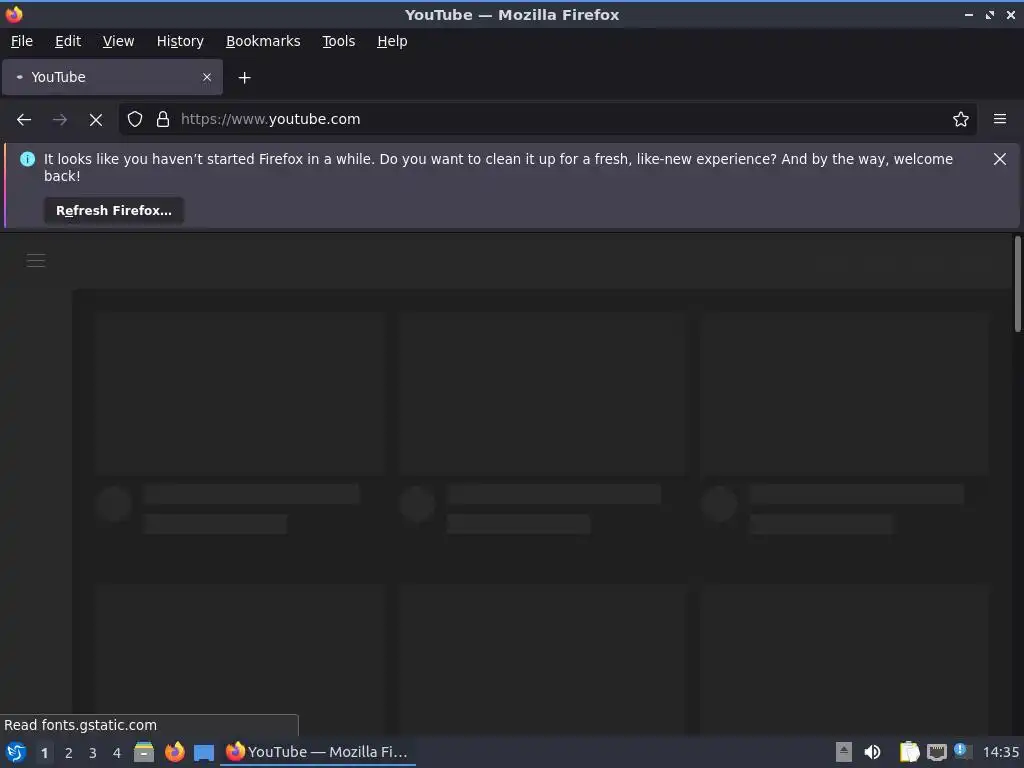The height and width of the screenshot is (768, 1024).
Task: Click the info icon in notification bar
Action: [x=27, y=159]
